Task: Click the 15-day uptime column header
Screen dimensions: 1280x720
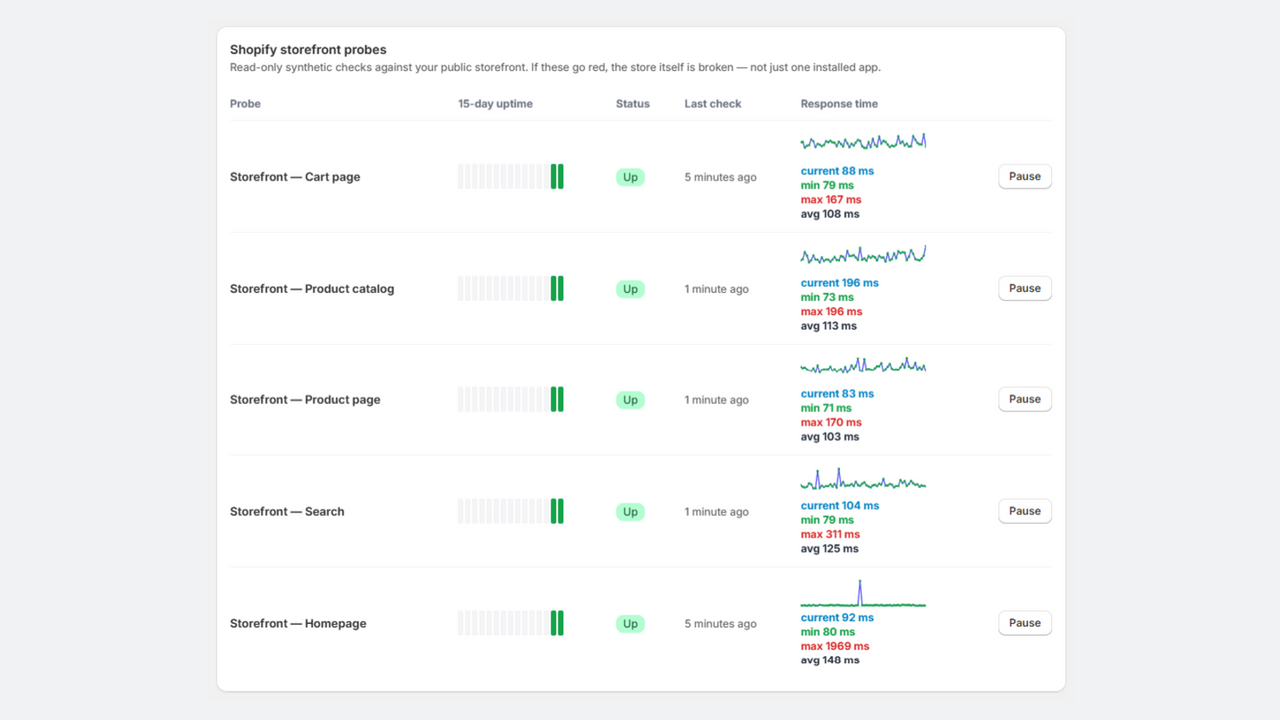Action: click(x=495, y=104)
